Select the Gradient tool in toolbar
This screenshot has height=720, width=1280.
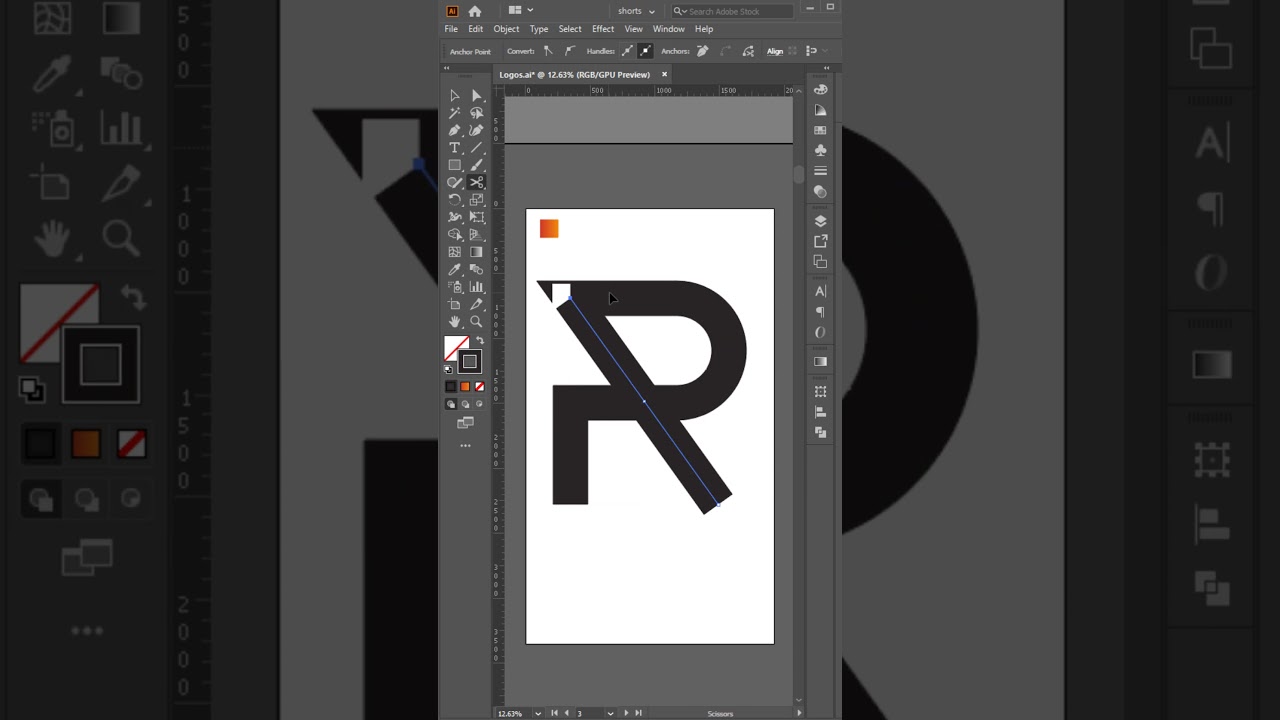point(476,252)
